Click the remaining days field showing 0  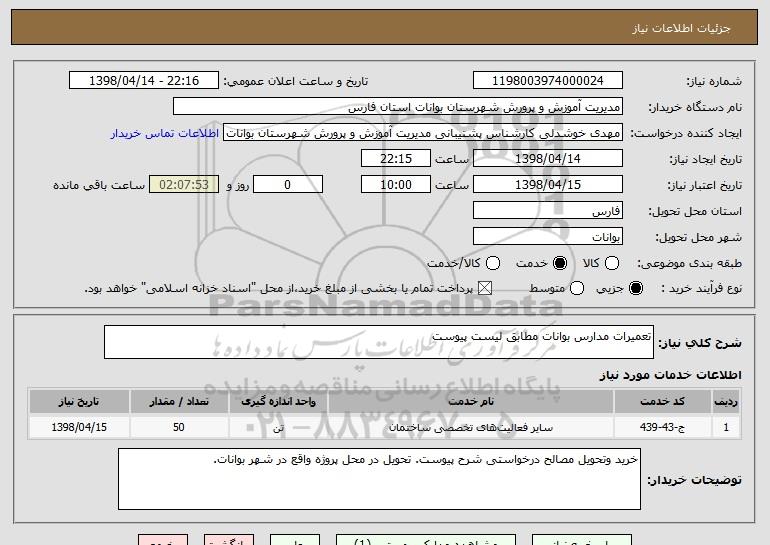[288, 185]
